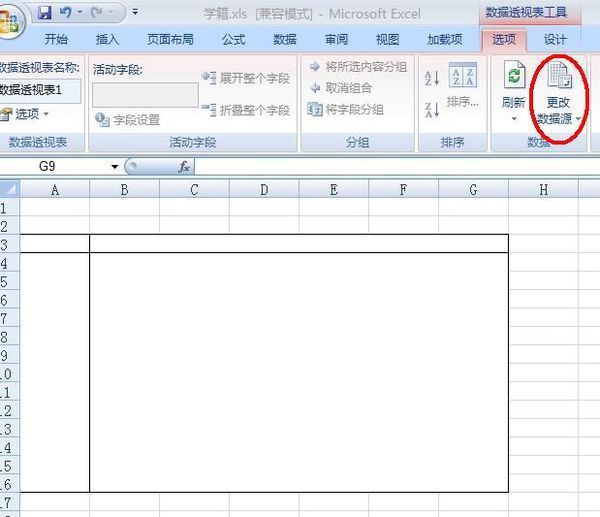The width and height of the screenshot is (600, 517).
Task: Select column D header
Action: pyautogui.click(x=264, y=189)
